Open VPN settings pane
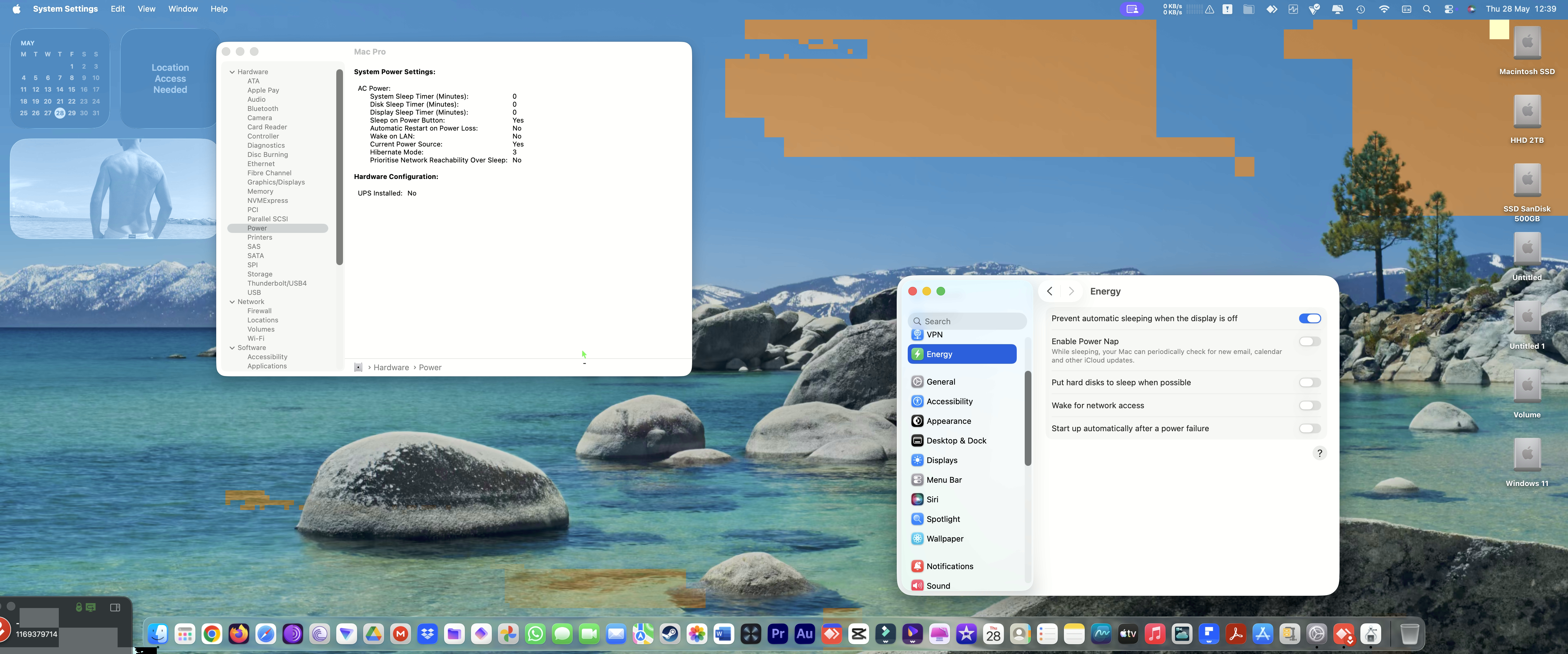Viewport: 1568px width, 654px height. click(x=962, y=335)
